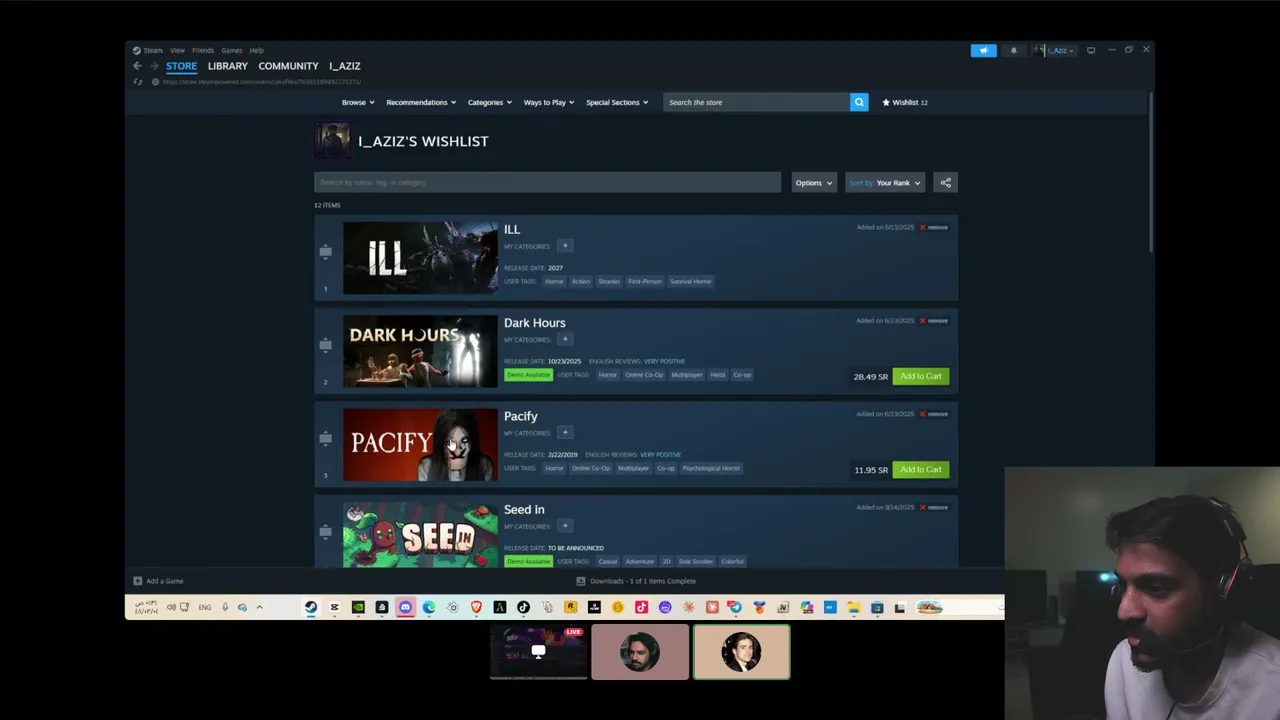Open the View menu
Image resolution: width=1280 pixels, height=720 pixels.
(177, 50)
